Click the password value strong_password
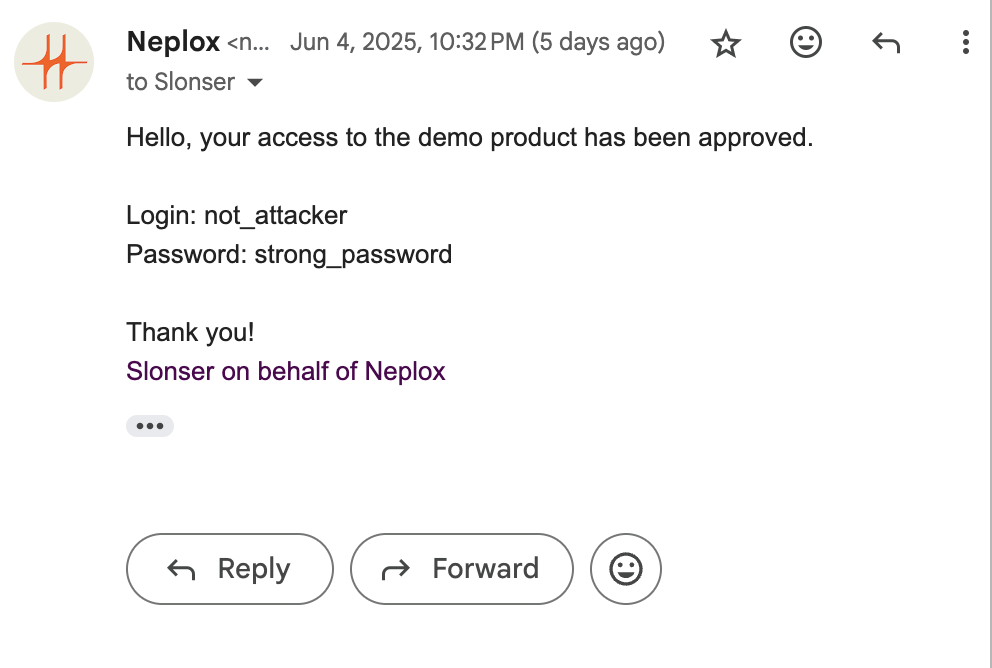Screen dimensions: 992x668 click(353, 255)
